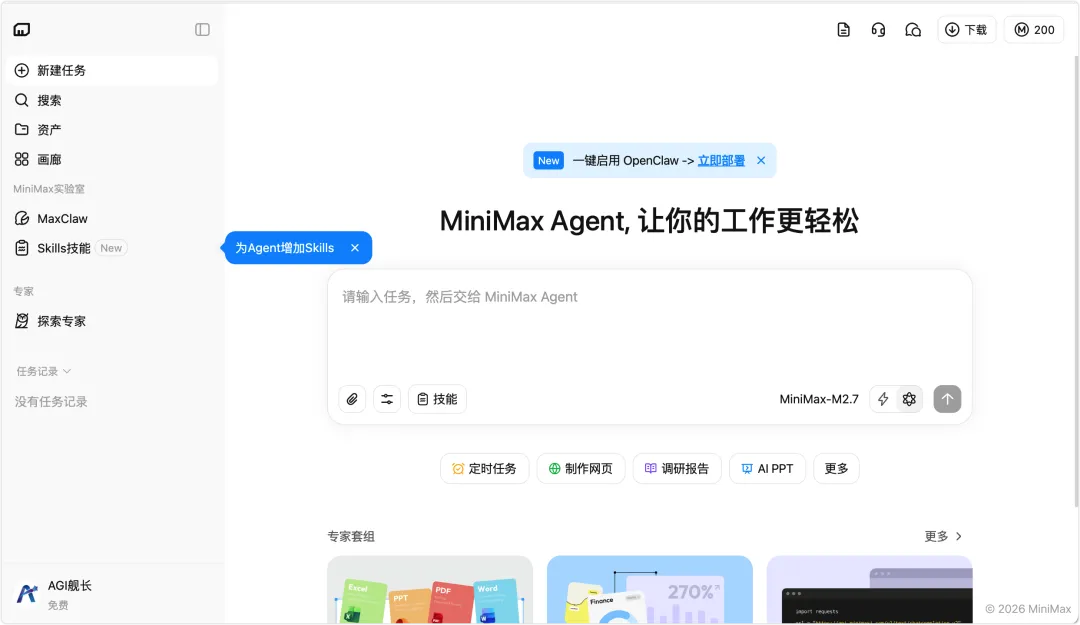
Task: Toggle the lightning fast mode icon
Action: pyautogui.click(x=883, y=399)
